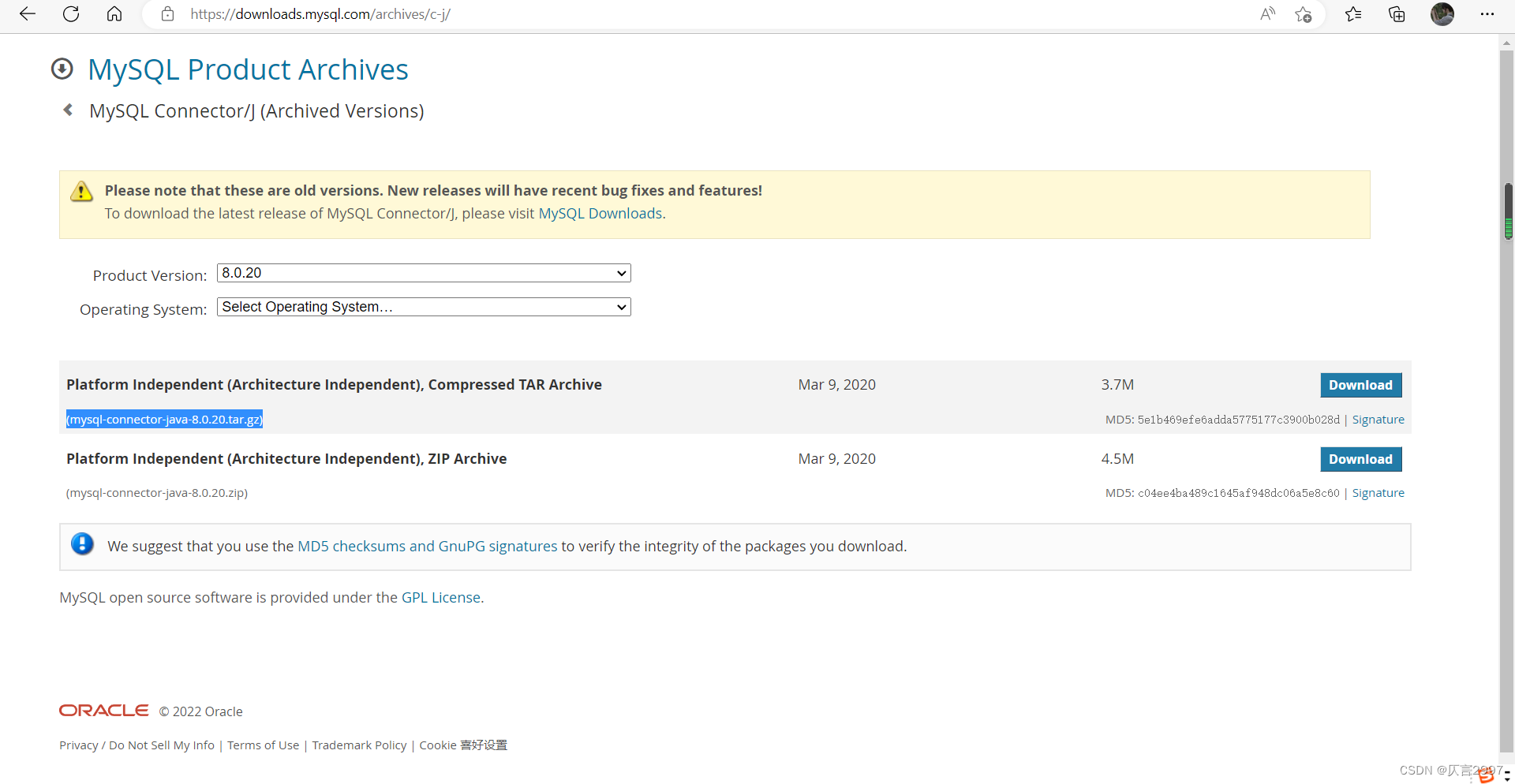This screenshot has width=1515, height=784.
Task: Collapse the Archived Versions with the back chevron
Action: click(x=67, y=110)
